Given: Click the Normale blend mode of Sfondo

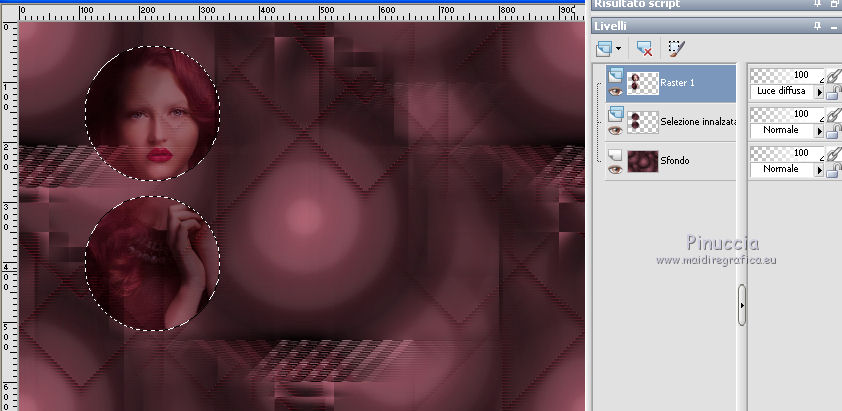Looking at the screenshot, I should 781,169.
